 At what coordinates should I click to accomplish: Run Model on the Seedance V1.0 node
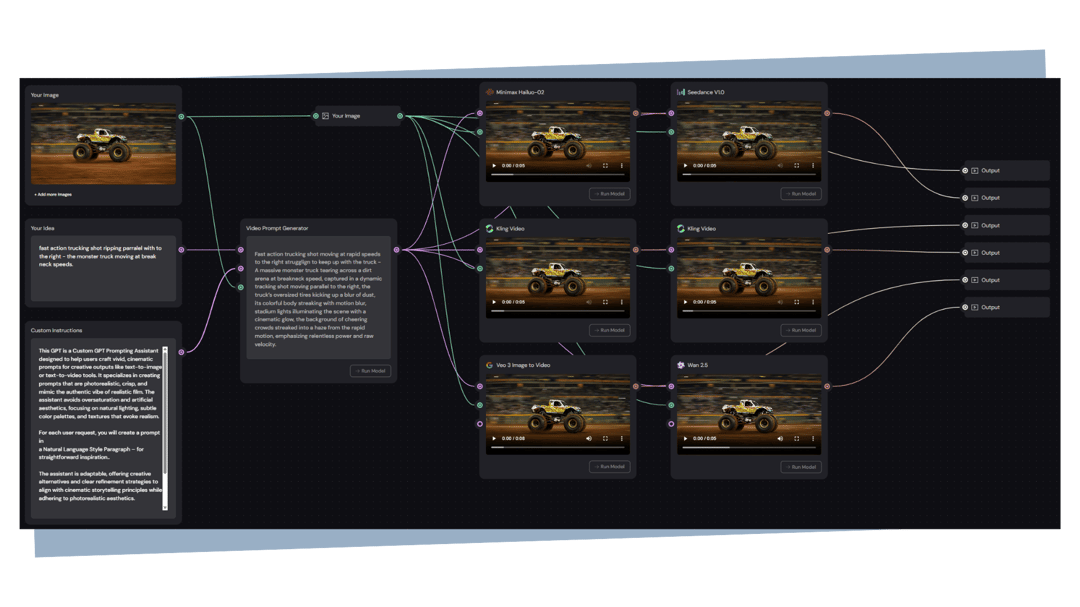coord(800,194)
